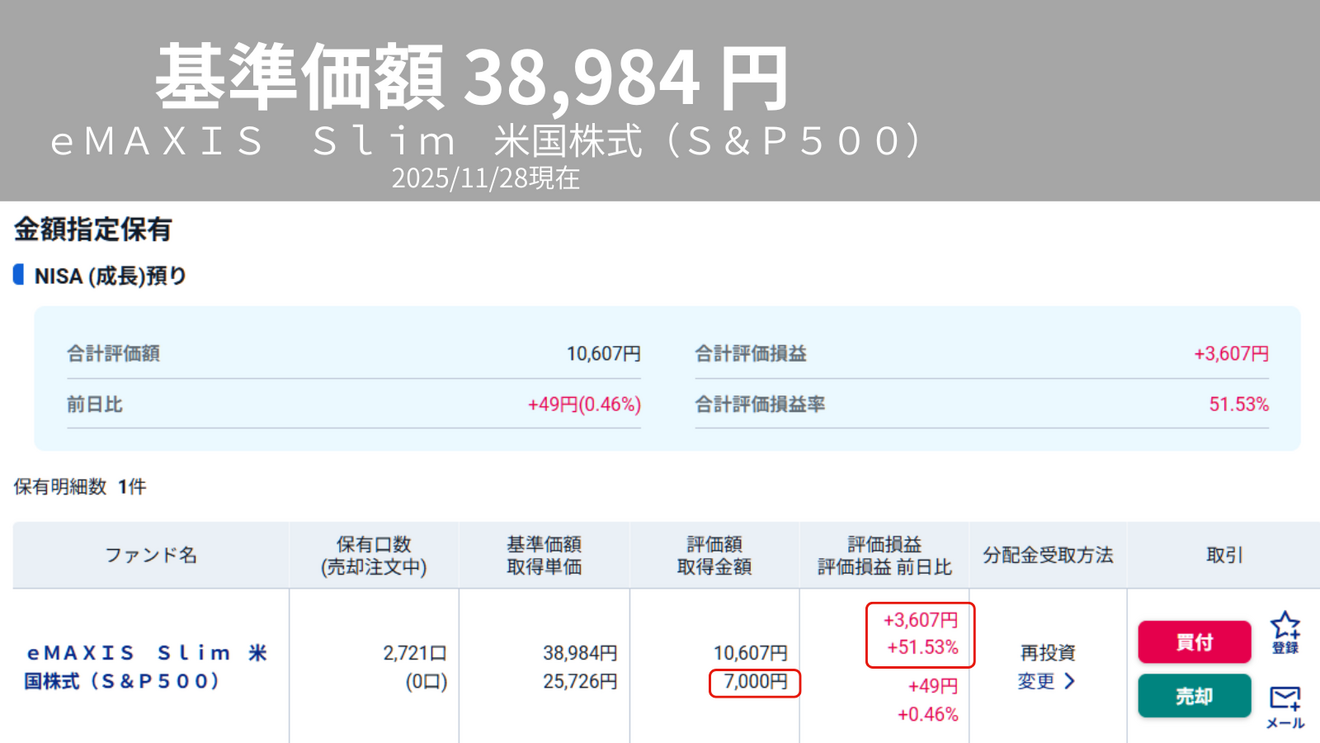Click the 保有口数 column header
Viewport: 1320px width, 743px height.
[x=374, y=555]
